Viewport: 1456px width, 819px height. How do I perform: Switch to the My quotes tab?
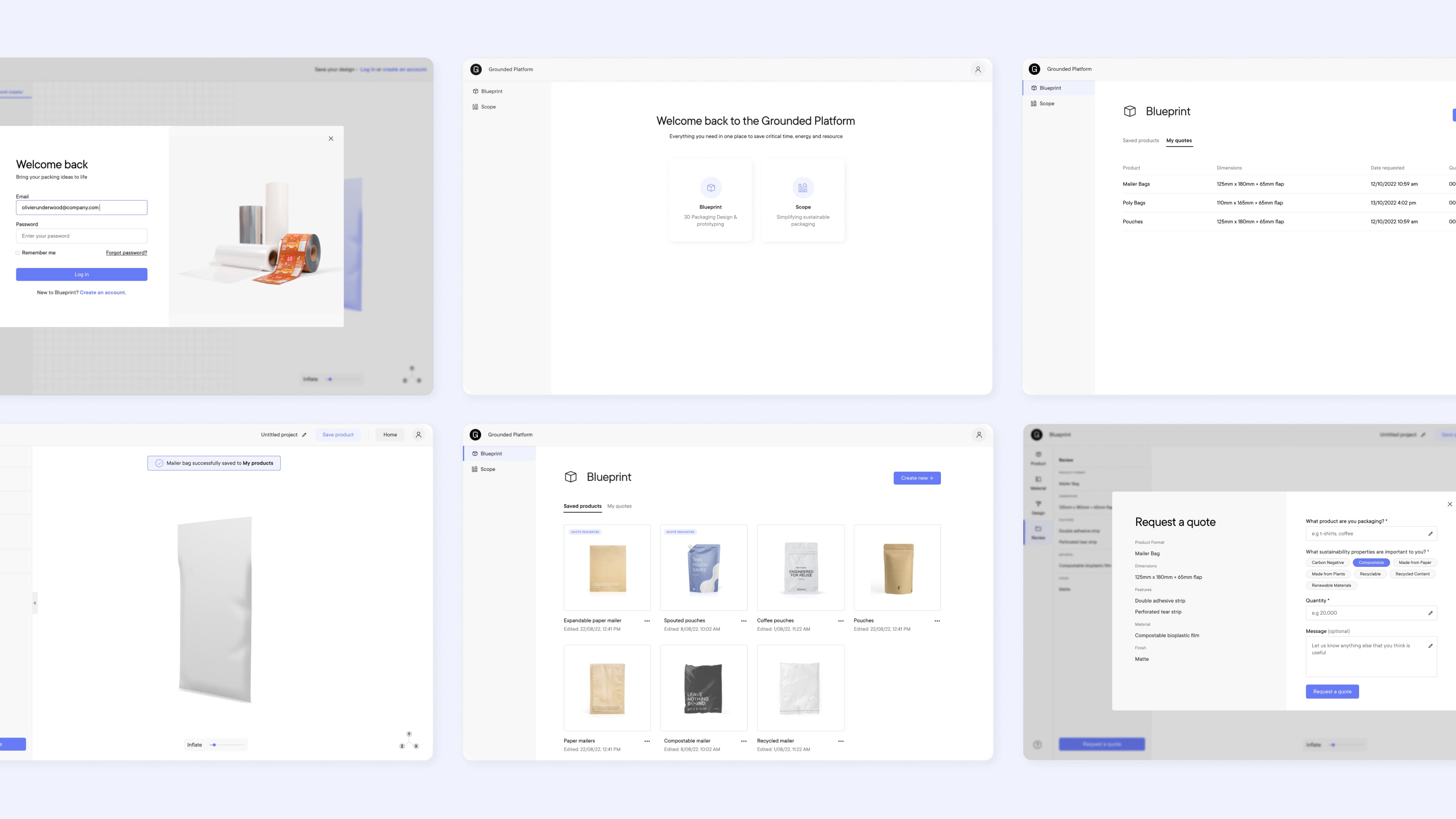coord(619,506)
